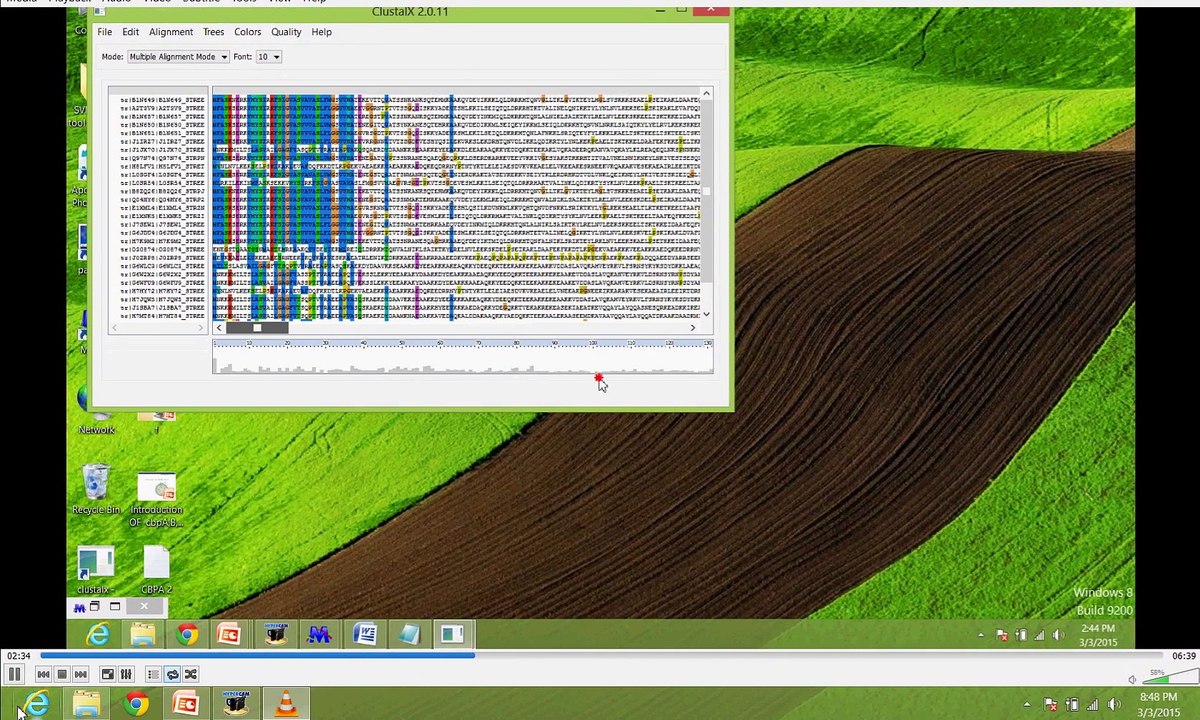The height and width of the screenshot is (720, 1200).
Task: Select the Recycle Bin desktop icon
Action: (95, 489)
